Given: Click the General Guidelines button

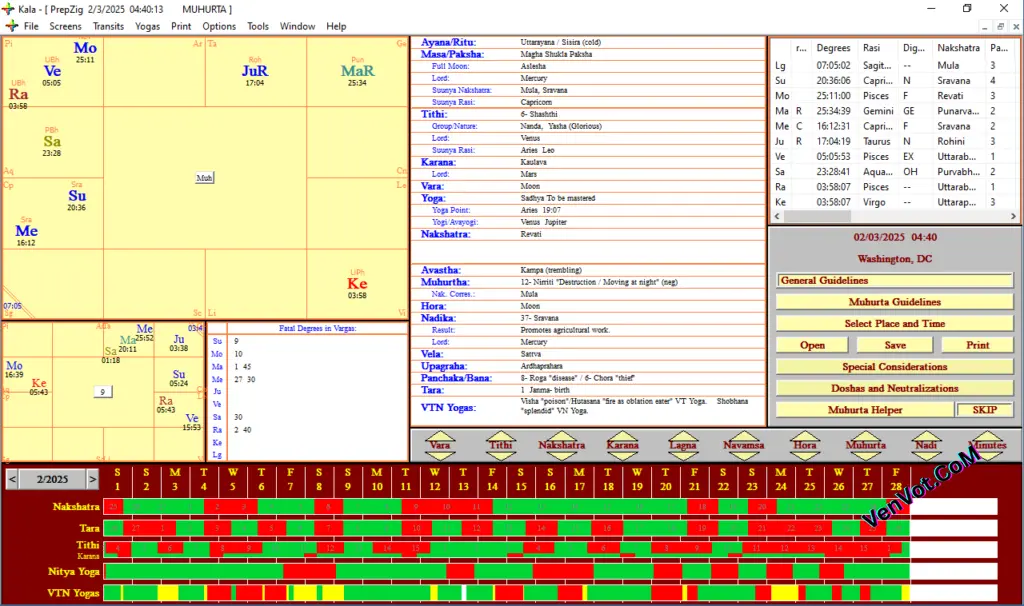Looking at the screenshot, I should tap(894, 281).
